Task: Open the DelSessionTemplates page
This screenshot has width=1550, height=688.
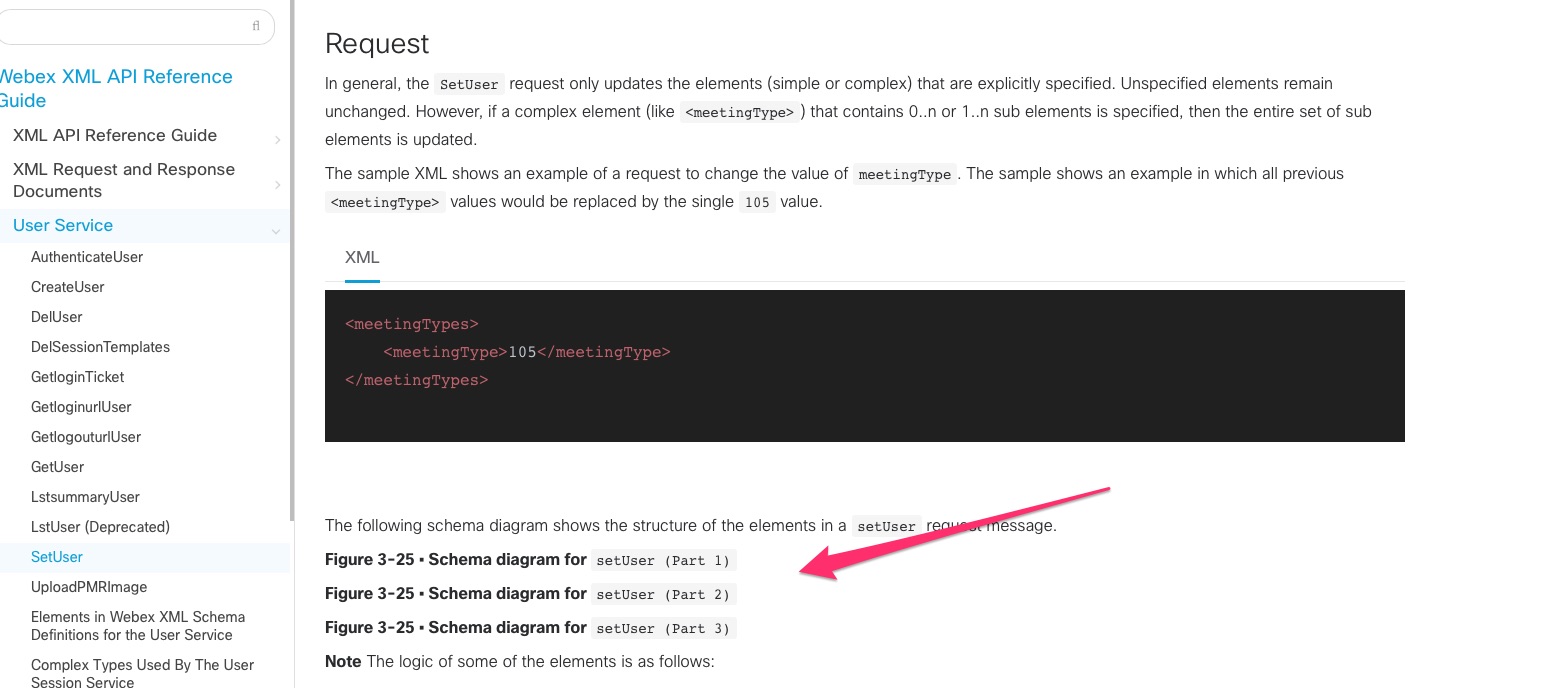Action: (100, 347)
